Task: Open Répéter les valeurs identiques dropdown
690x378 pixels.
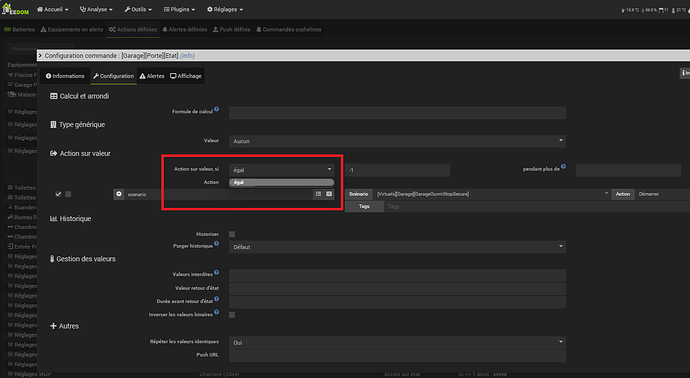Action: [397, 342]
